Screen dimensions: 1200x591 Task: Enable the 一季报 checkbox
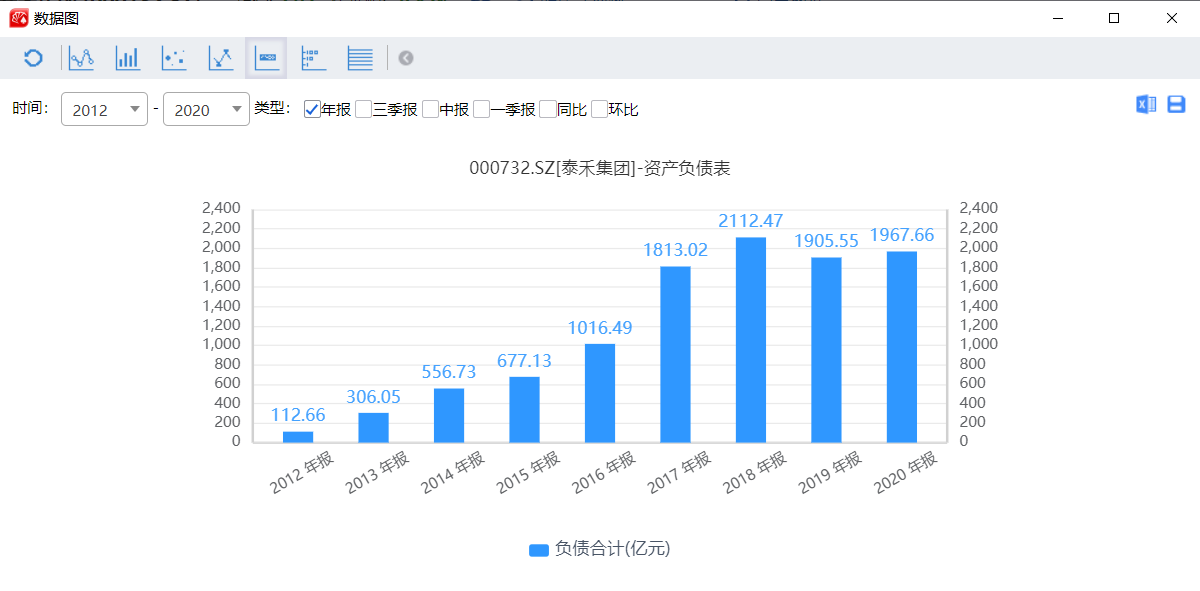coord(482,109)
